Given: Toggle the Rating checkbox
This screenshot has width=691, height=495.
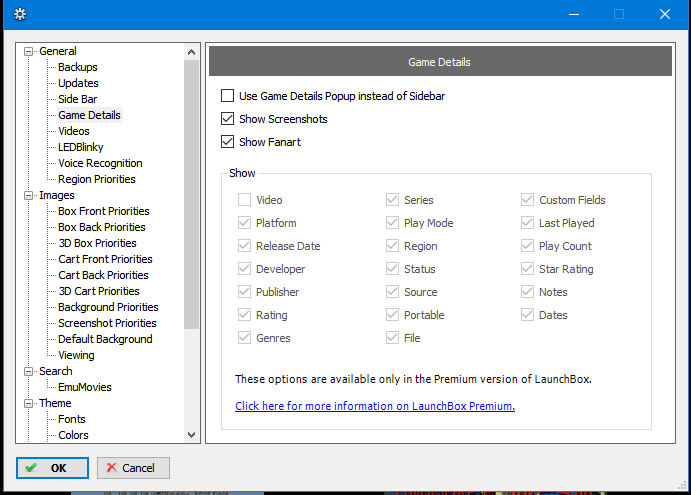Looking at the screenshot, I should point(244,314).
